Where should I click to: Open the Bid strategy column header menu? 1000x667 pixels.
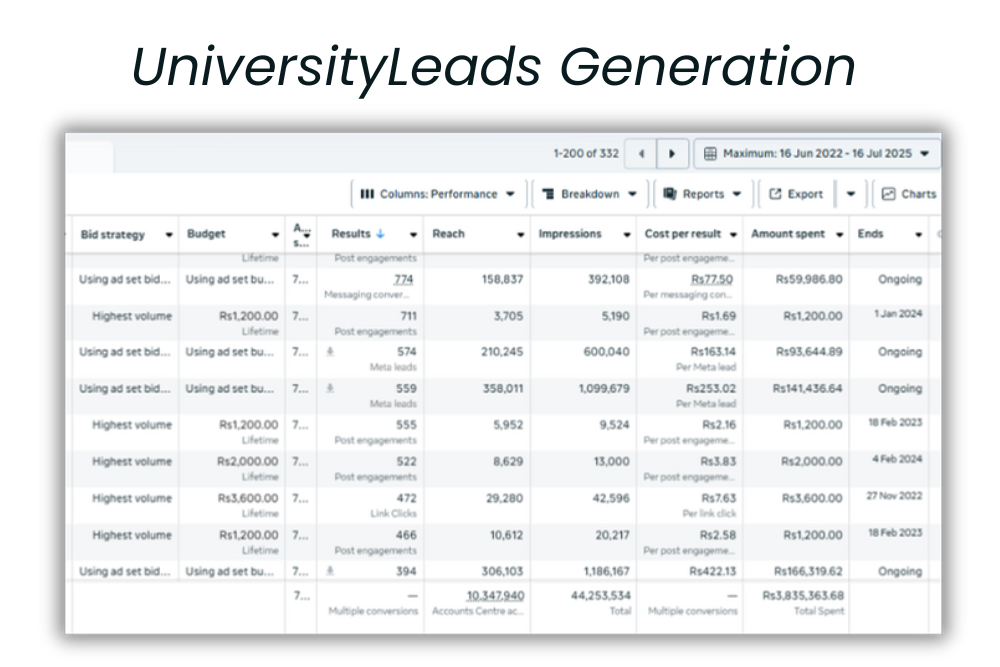(169, 235)
